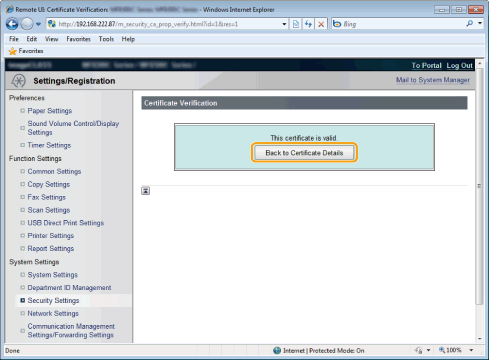This screenshot has height=360, width=489.
Task: Click the To Portal link
Action: tap(426, 65)
